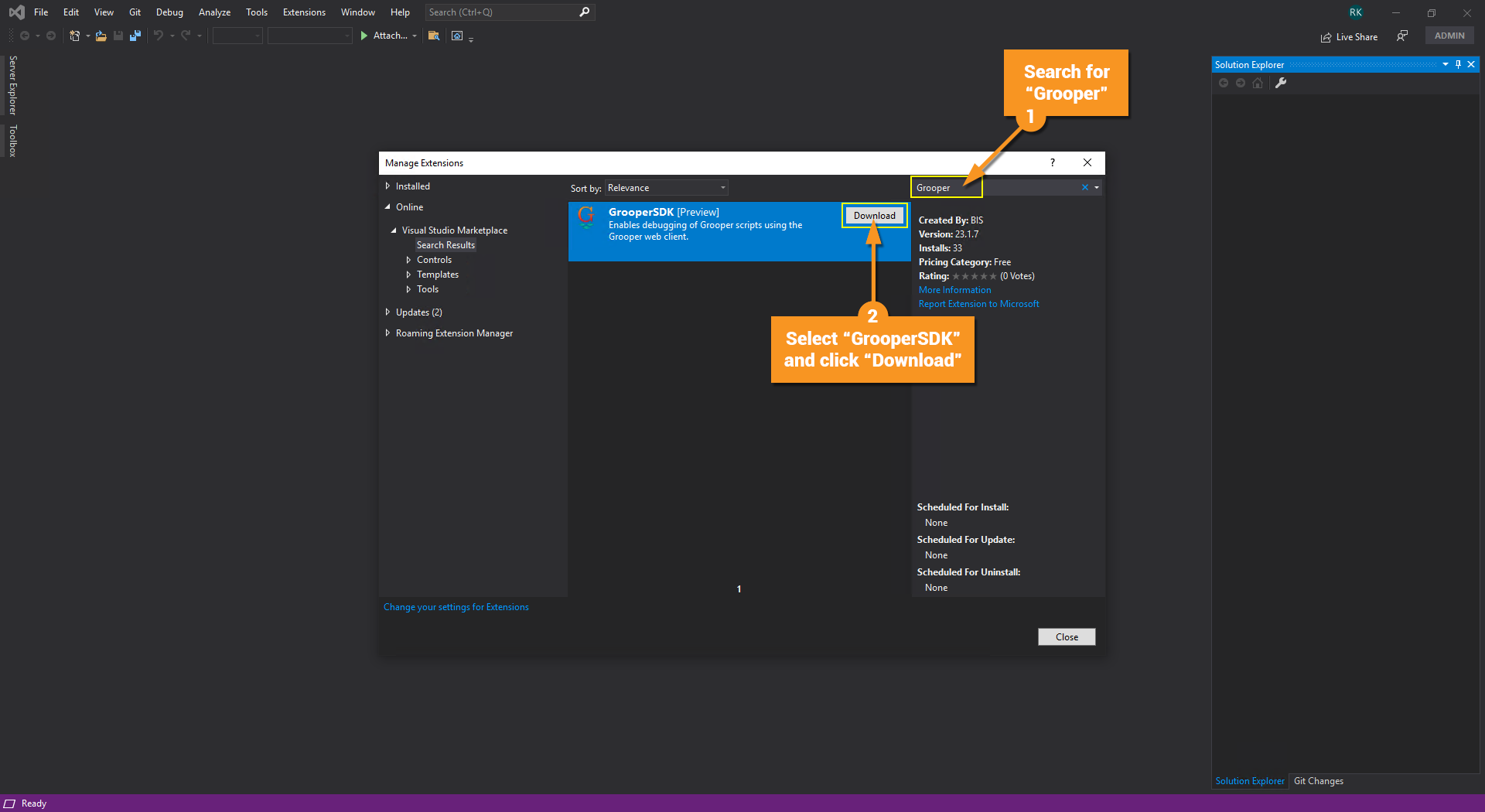Expand the Templates category
Viewport: 1485px width, 812px height.
(x=408, y=275)
